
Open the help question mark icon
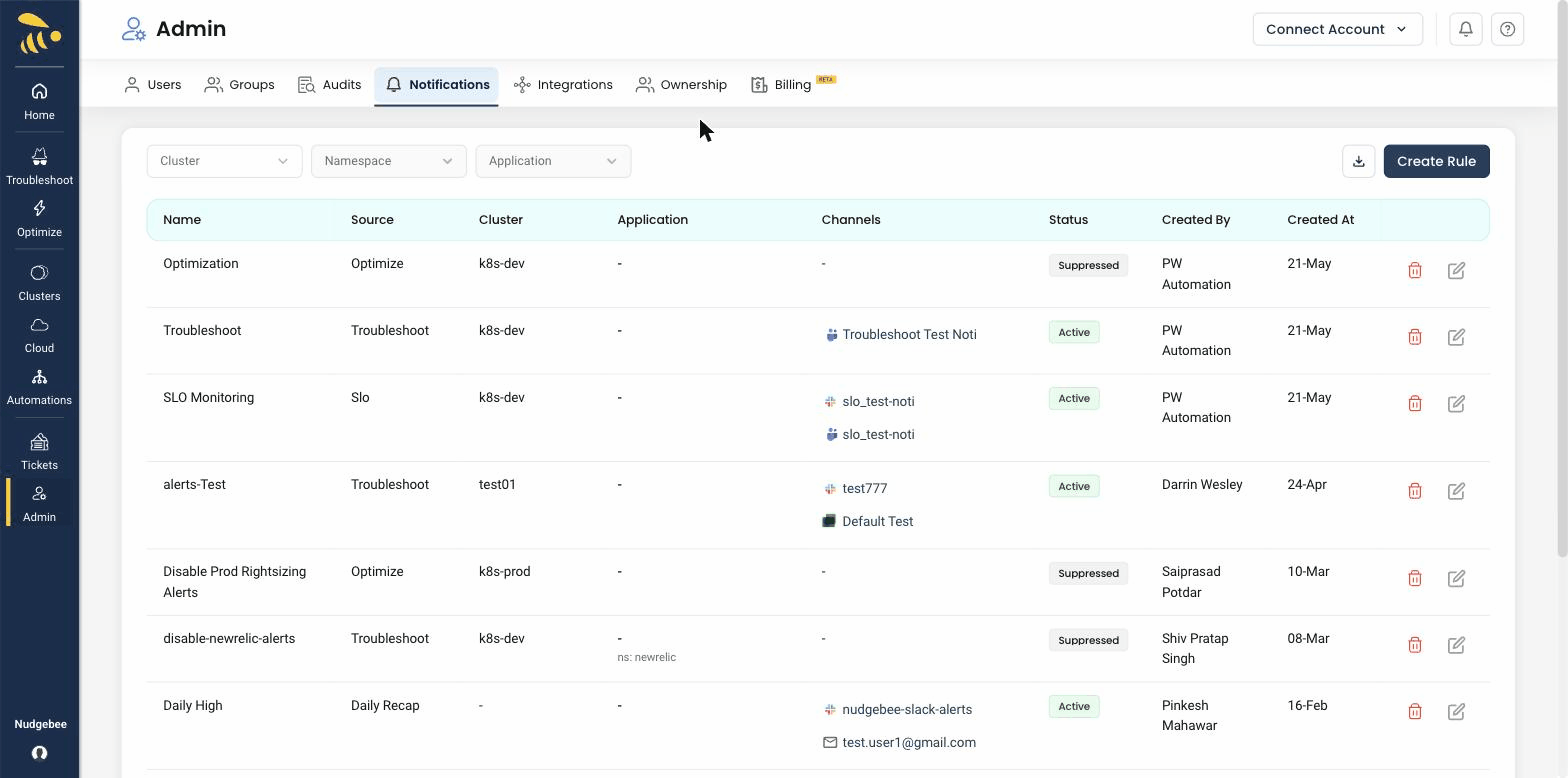1507,29
